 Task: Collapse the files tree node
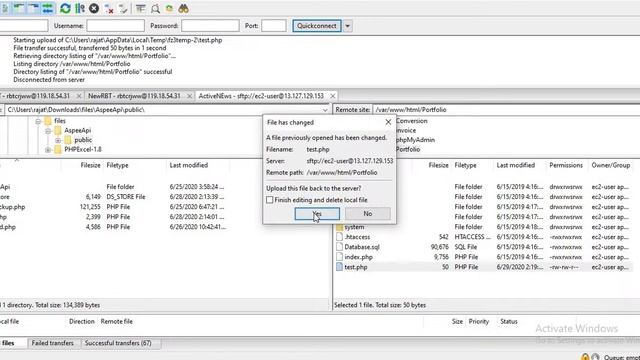tap(38, 121)
